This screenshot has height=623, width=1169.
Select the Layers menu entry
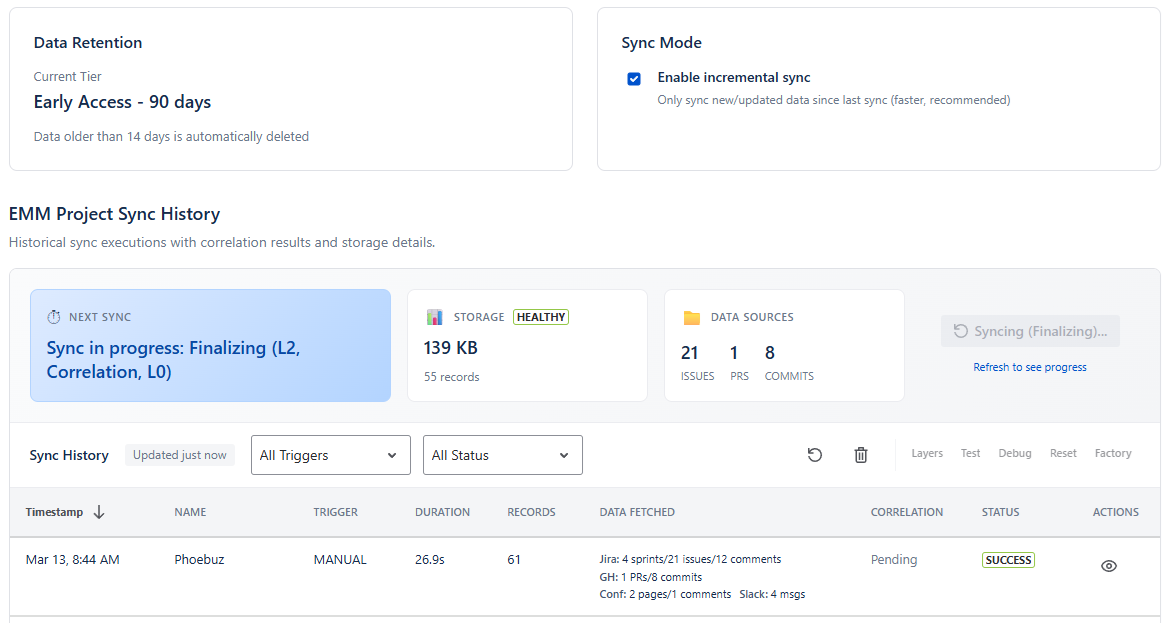(x=926, y=453)
